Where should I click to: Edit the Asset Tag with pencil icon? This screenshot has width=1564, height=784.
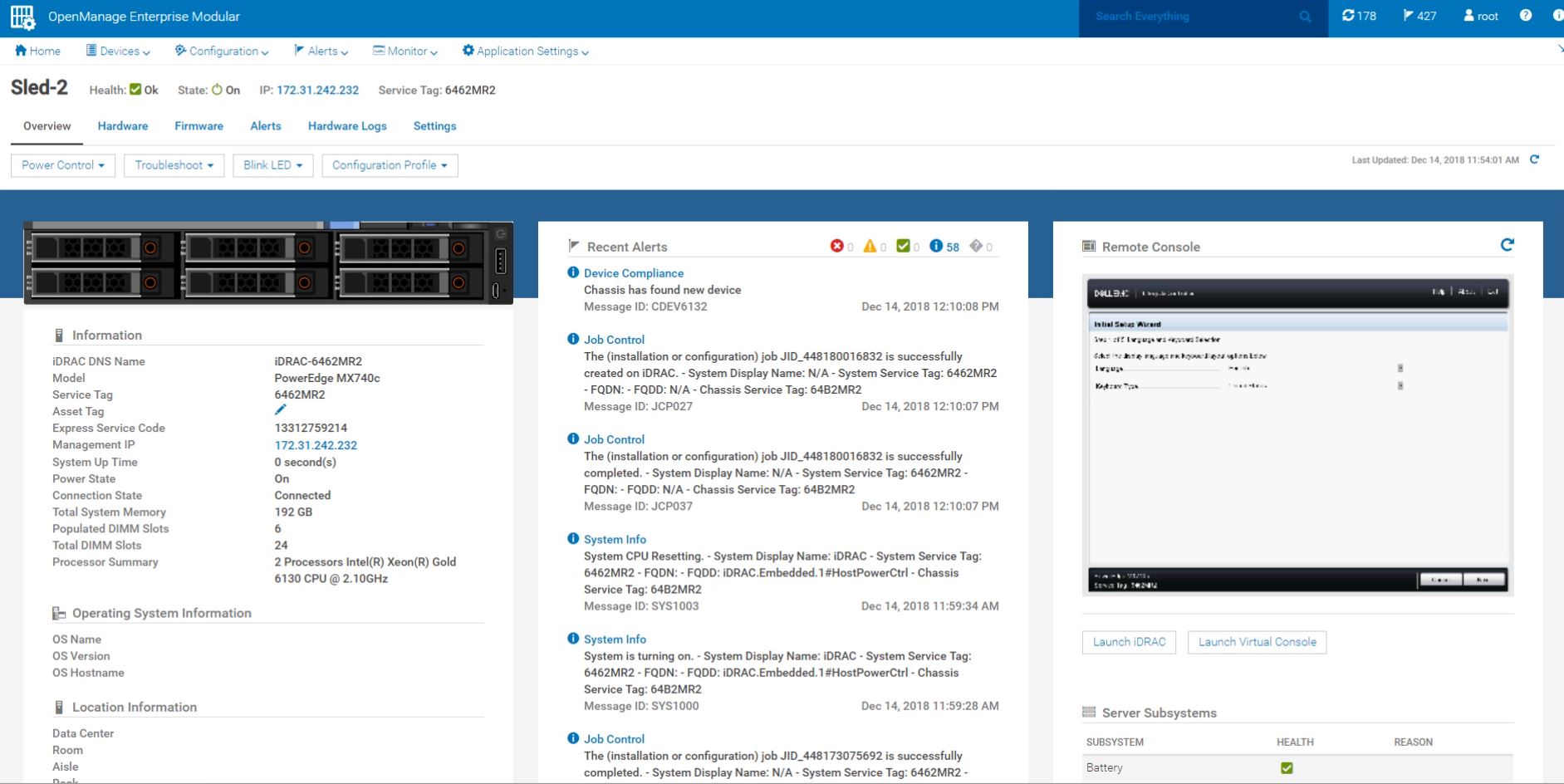pyautogui.click(x=281, y=410)
